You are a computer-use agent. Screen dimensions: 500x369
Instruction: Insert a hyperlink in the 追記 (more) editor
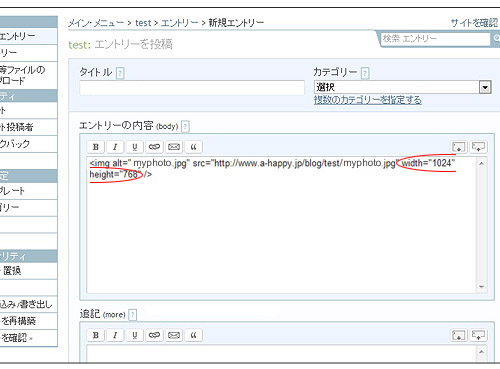(154, 335)
